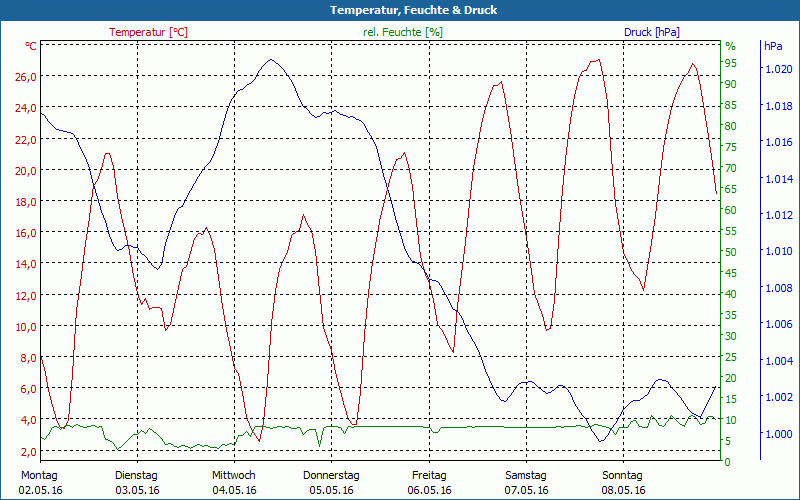This screenshot has width=800, height=500.
Task: Select the red "Temperatur [°C]" legend label
Action: pyautogui.click(x=148, y=32)
